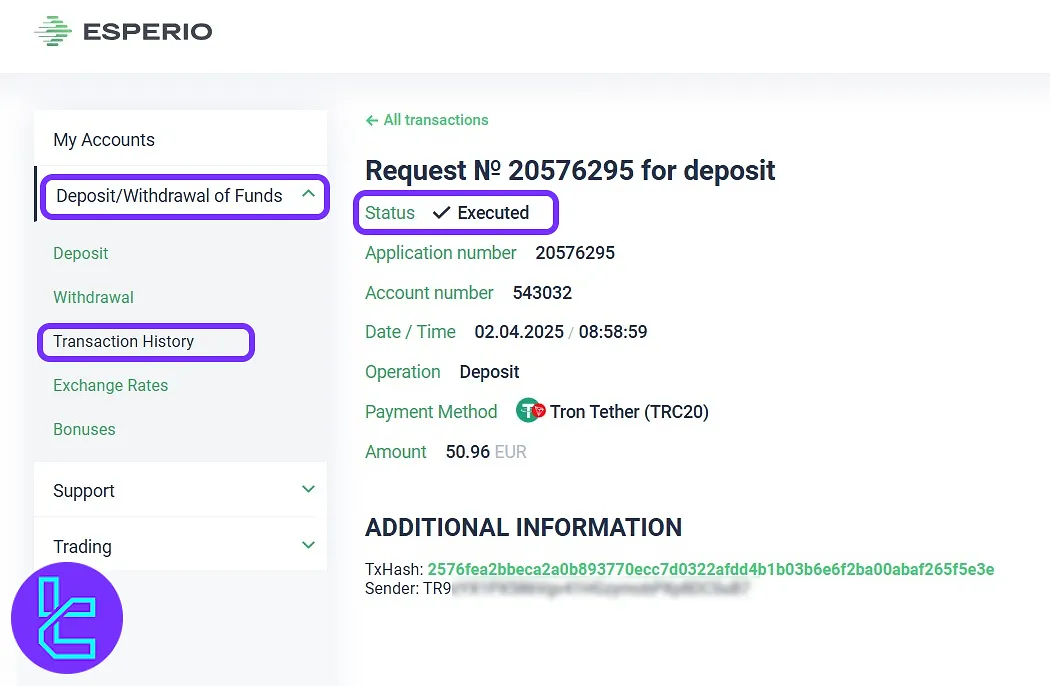1050x686 pixels.
Task: Click the Application number label
Action: [x=441, y=253]
